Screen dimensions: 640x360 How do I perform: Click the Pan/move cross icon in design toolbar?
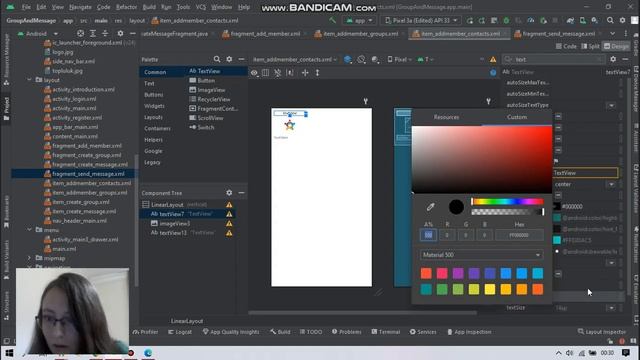coord(305,73)
